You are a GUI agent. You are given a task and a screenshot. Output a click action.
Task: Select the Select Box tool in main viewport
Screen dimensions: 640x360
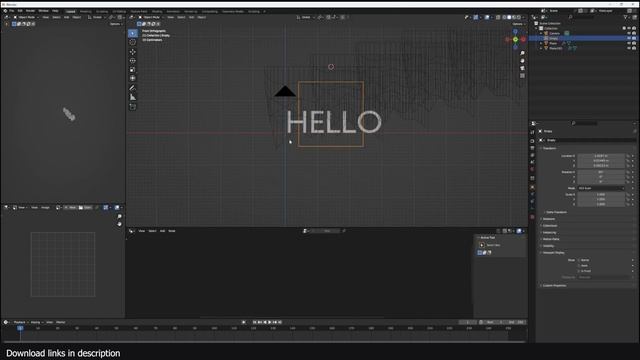click(x=133, y=33)
